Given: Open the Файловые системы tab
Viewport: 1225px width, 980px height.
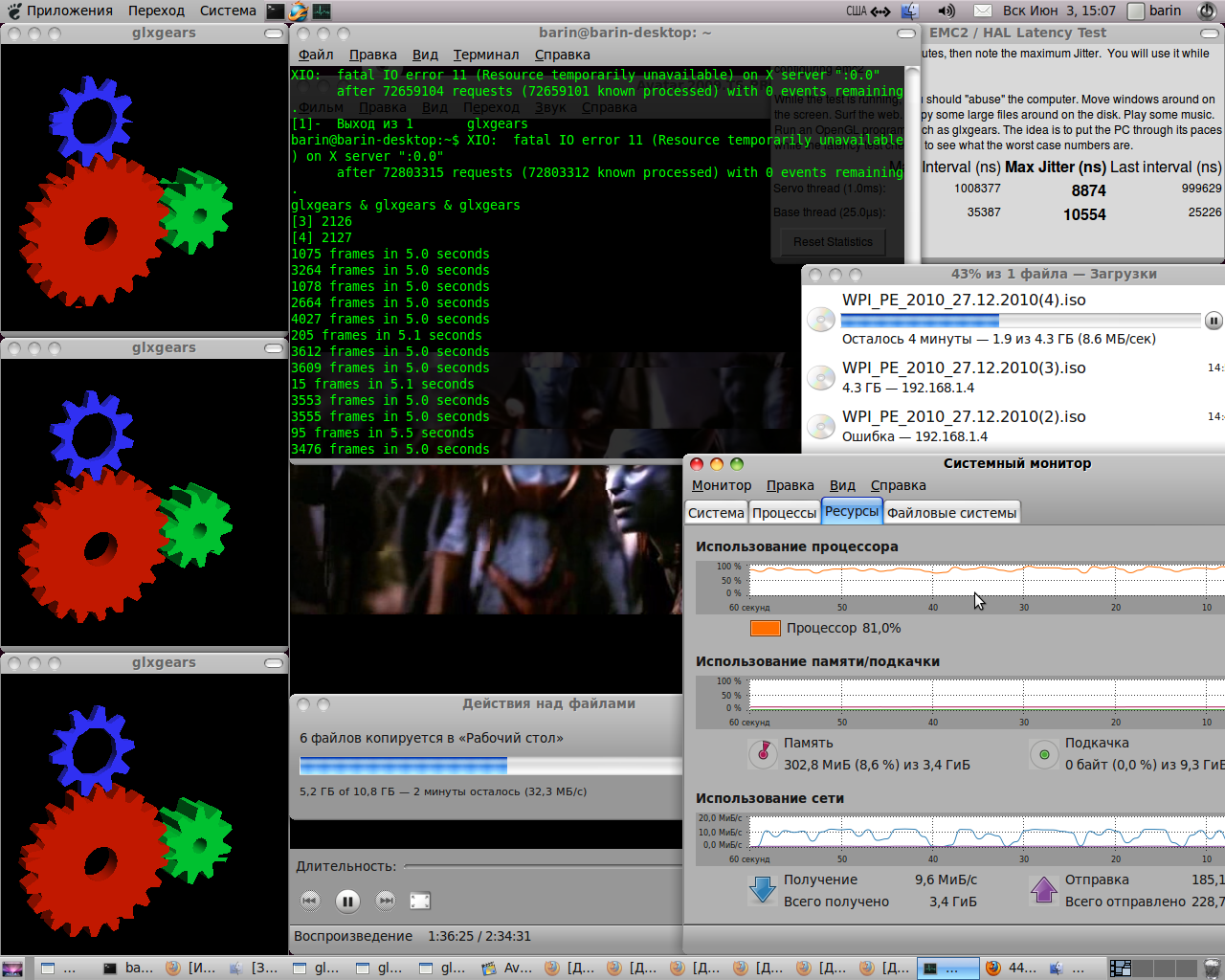Looking at the screenshot, I should (x=951, y=513).
